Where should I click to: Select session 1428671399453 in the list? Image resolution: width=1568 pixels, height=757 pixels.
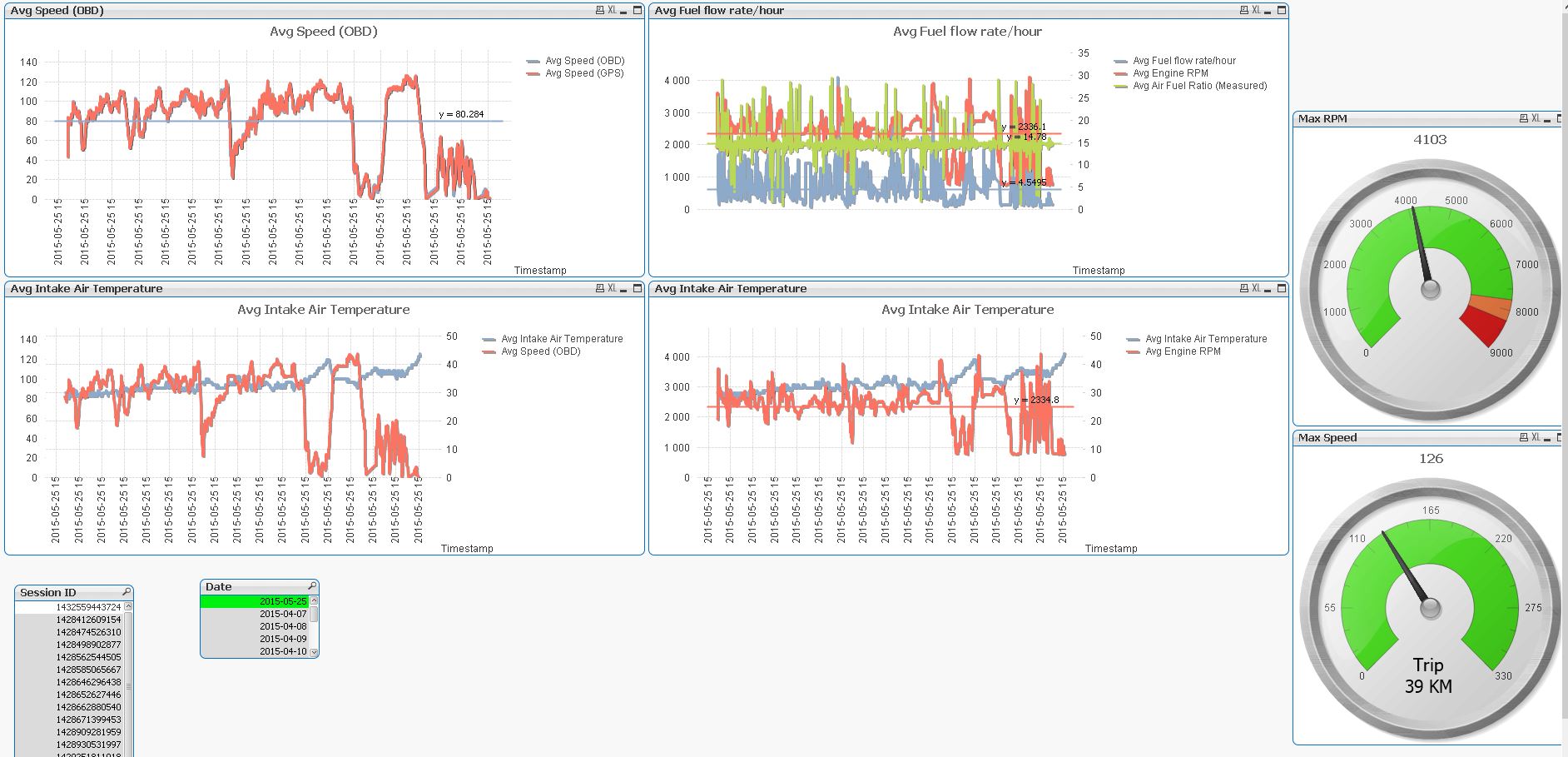click(88, 720)
